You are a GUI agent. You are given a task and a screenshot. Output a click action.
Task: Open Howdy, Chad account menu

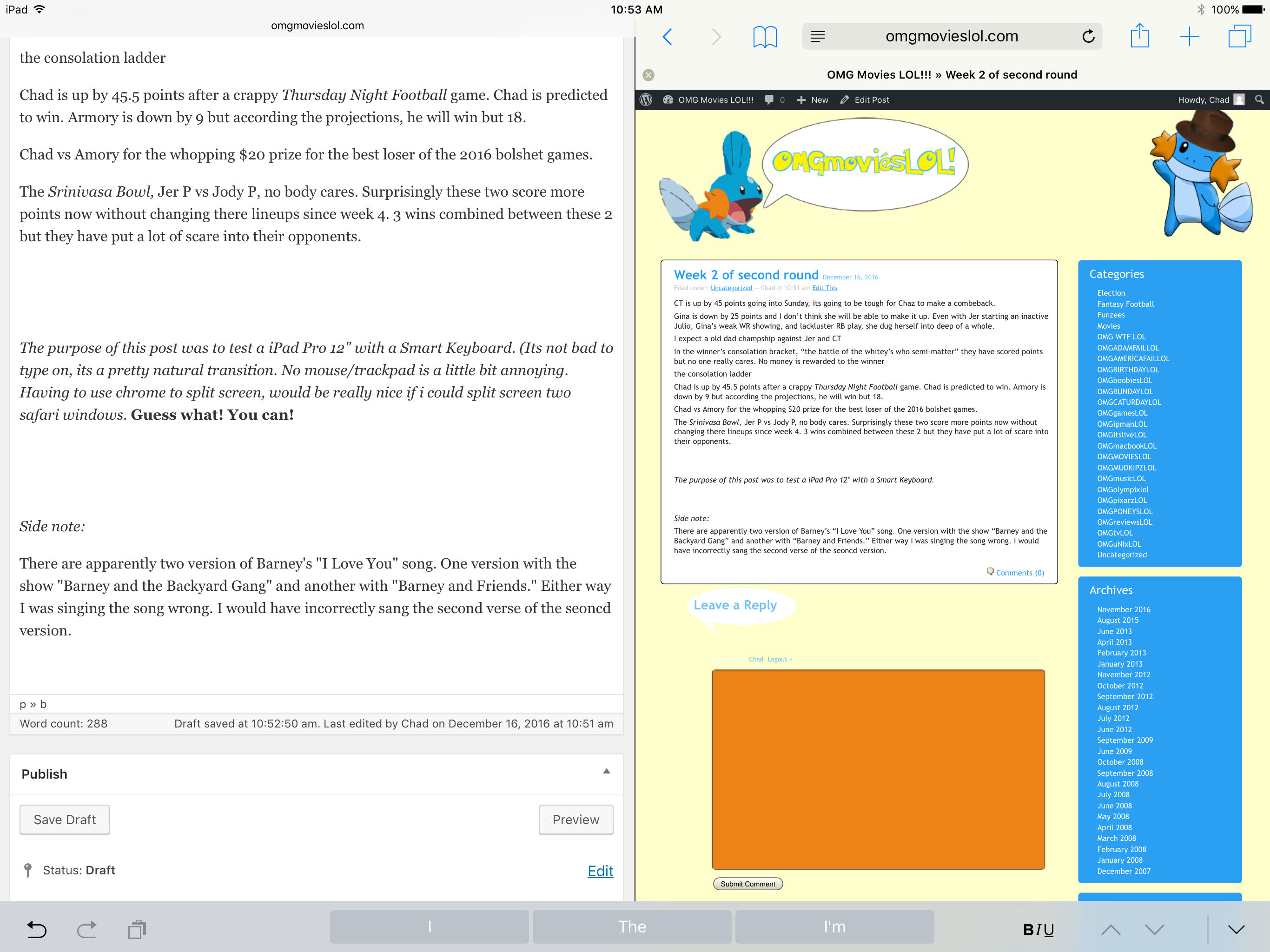pyautogui.click(x=1211, y=100)
